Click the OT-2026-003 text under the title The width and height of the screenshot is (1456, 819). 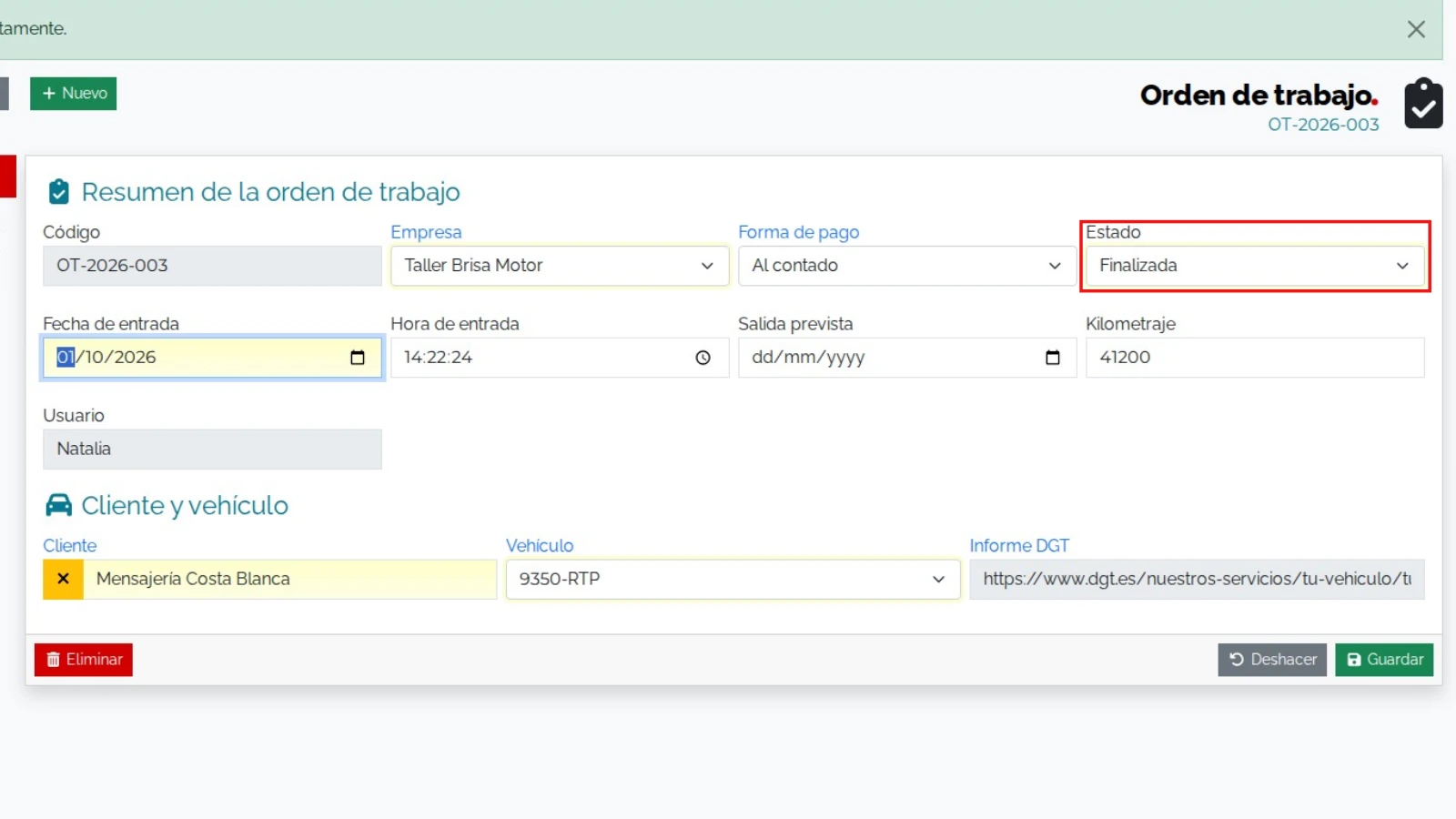1323,125
